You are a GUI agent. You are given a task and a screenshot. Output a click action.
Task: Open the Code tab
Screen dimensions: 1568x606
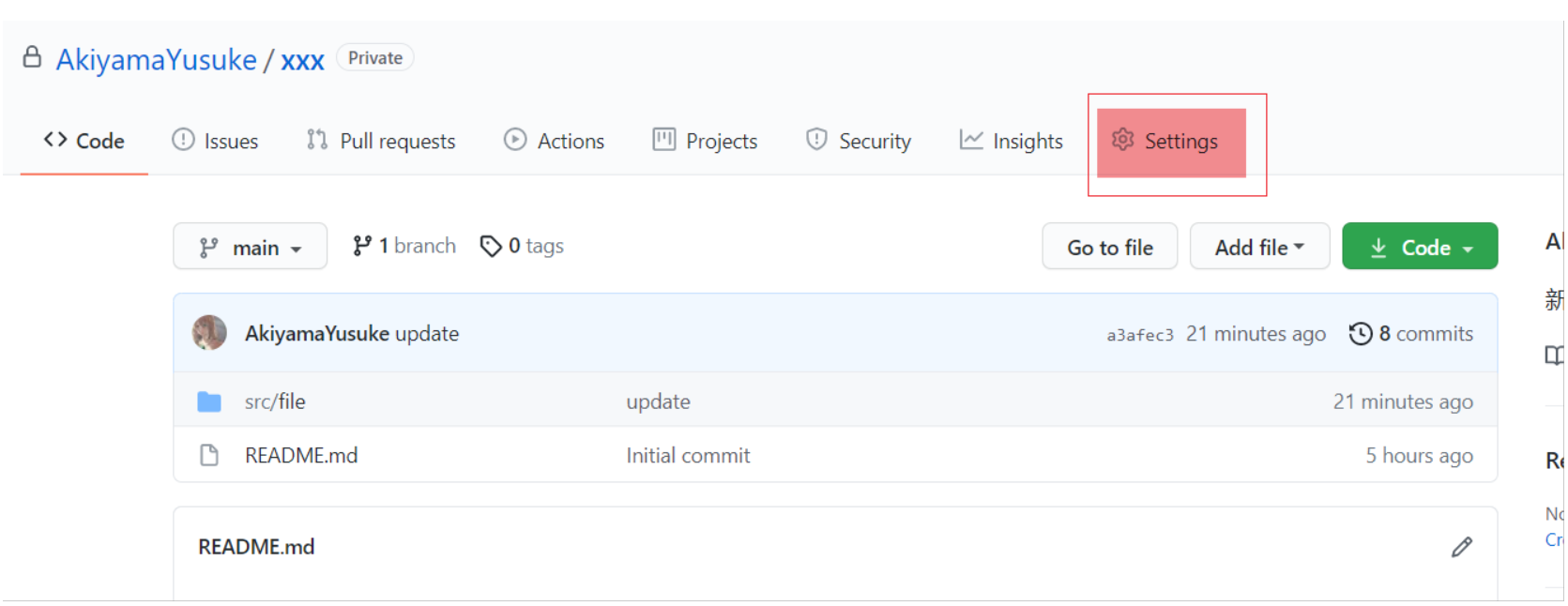[84, 141]
